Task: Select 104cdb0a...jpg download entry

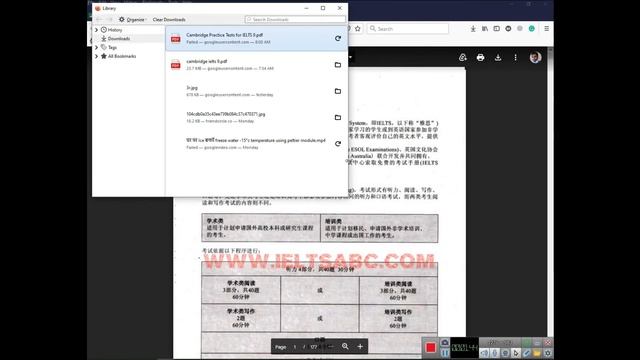Action: pyautogui.click(x=257, y=118)
